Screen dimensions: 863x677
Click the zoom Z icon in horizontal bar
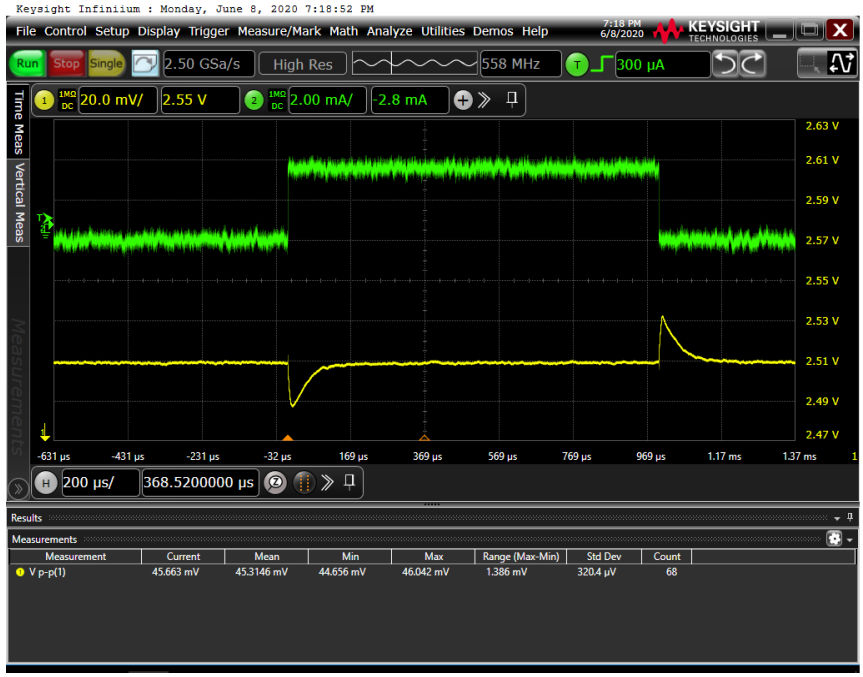click(x=274, y=483)
